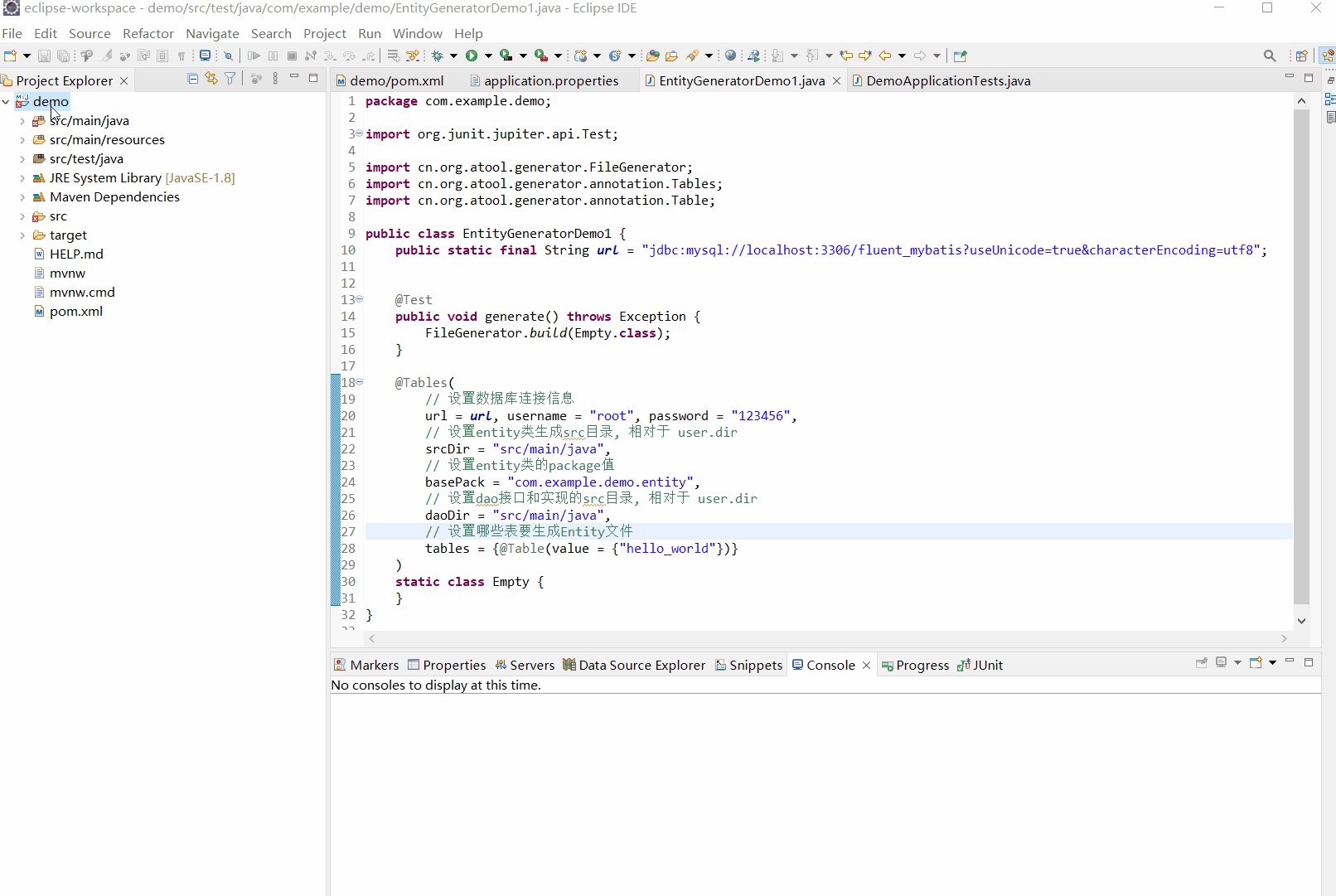
Task: Click the Debug bug toolbar icon
Action: point(438,56)
